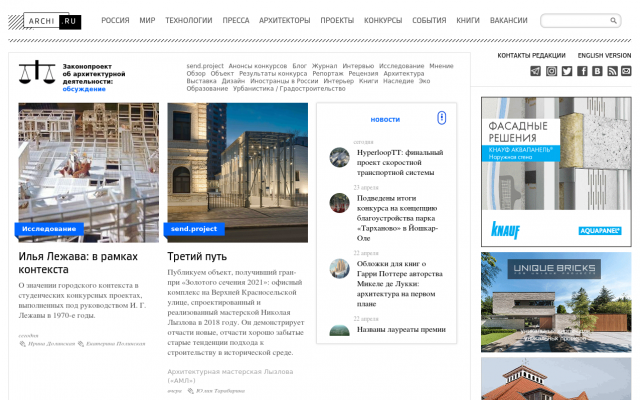The image size is (640, 400).
Task: Open the РОССИЯ menu item
Action: click(x=115, y=20)
